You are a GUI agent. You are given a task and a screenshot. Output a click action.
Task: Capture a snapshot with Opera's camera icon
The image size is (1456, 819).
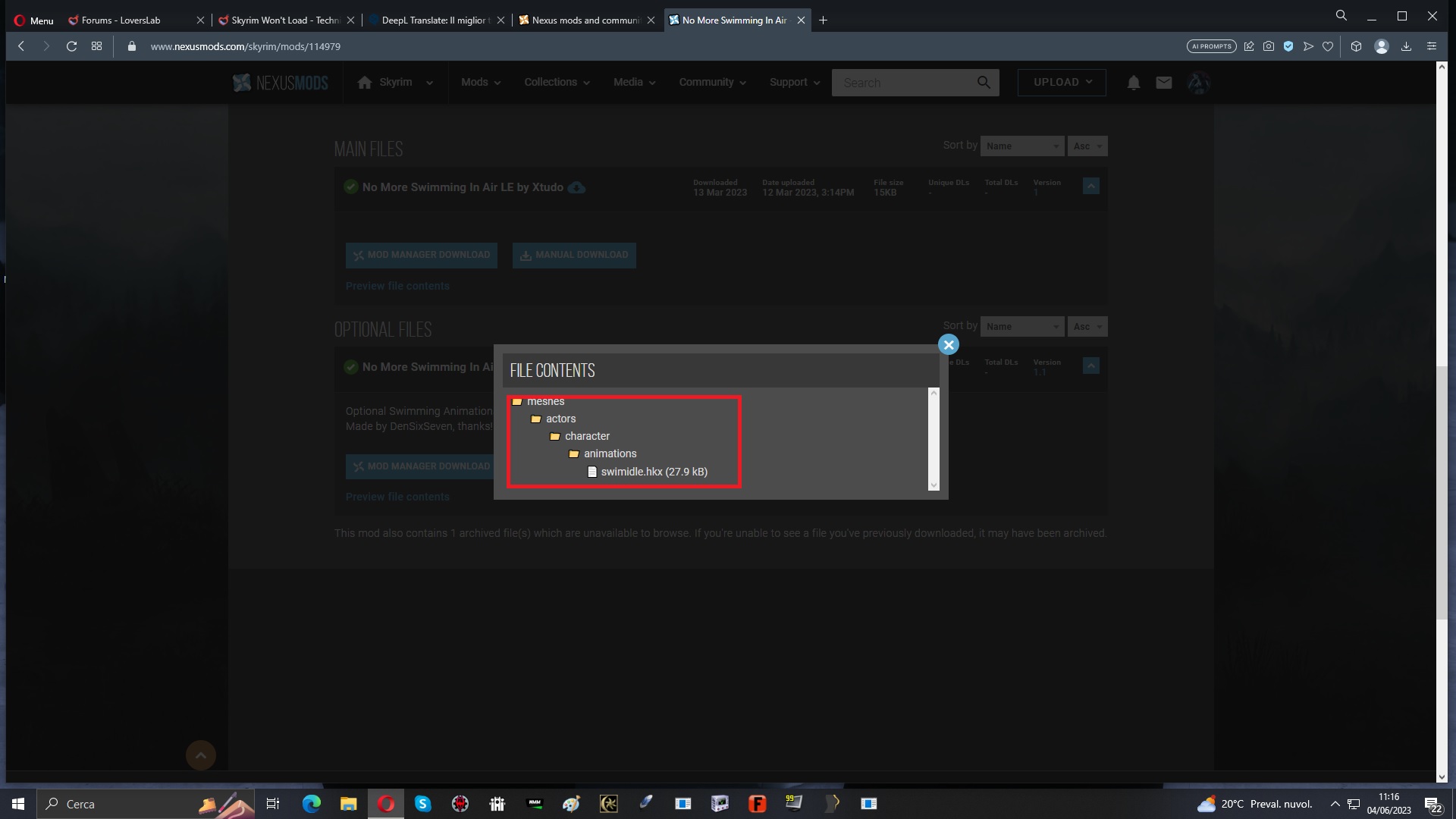1268,46
